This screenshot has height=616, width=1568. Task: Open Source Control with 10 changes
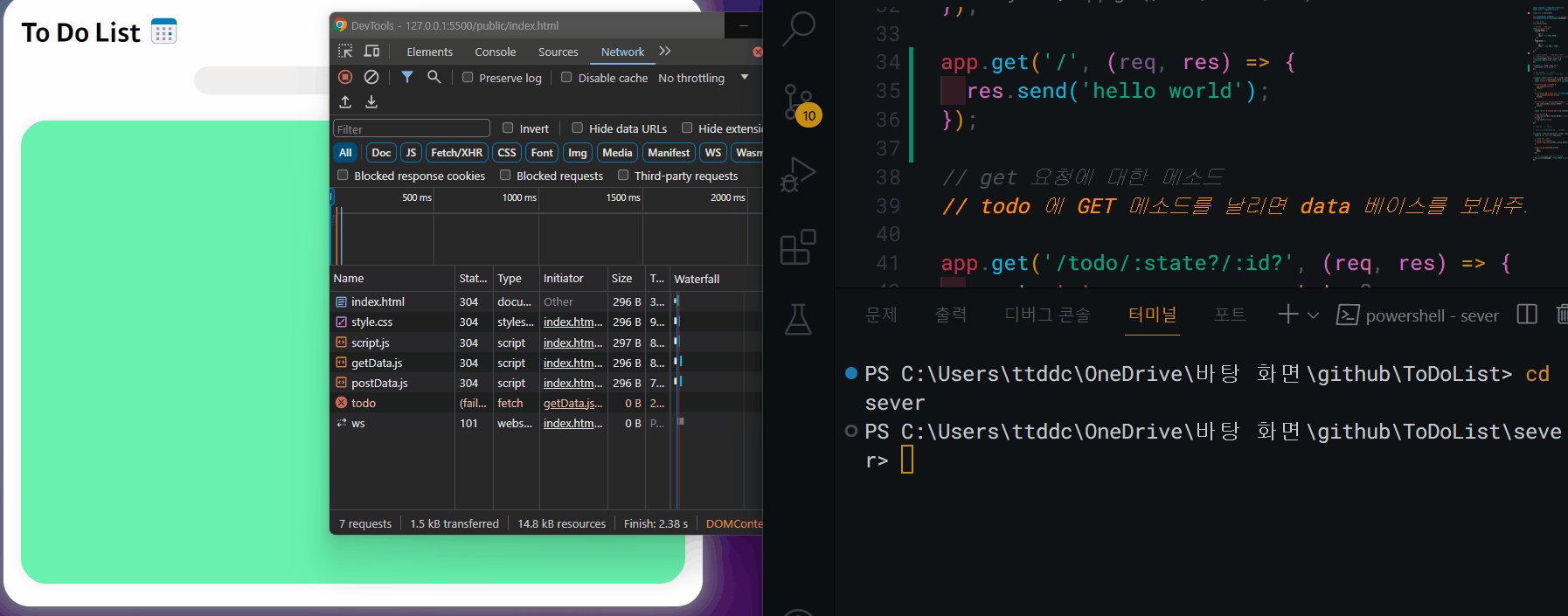[x=800, y=105]
